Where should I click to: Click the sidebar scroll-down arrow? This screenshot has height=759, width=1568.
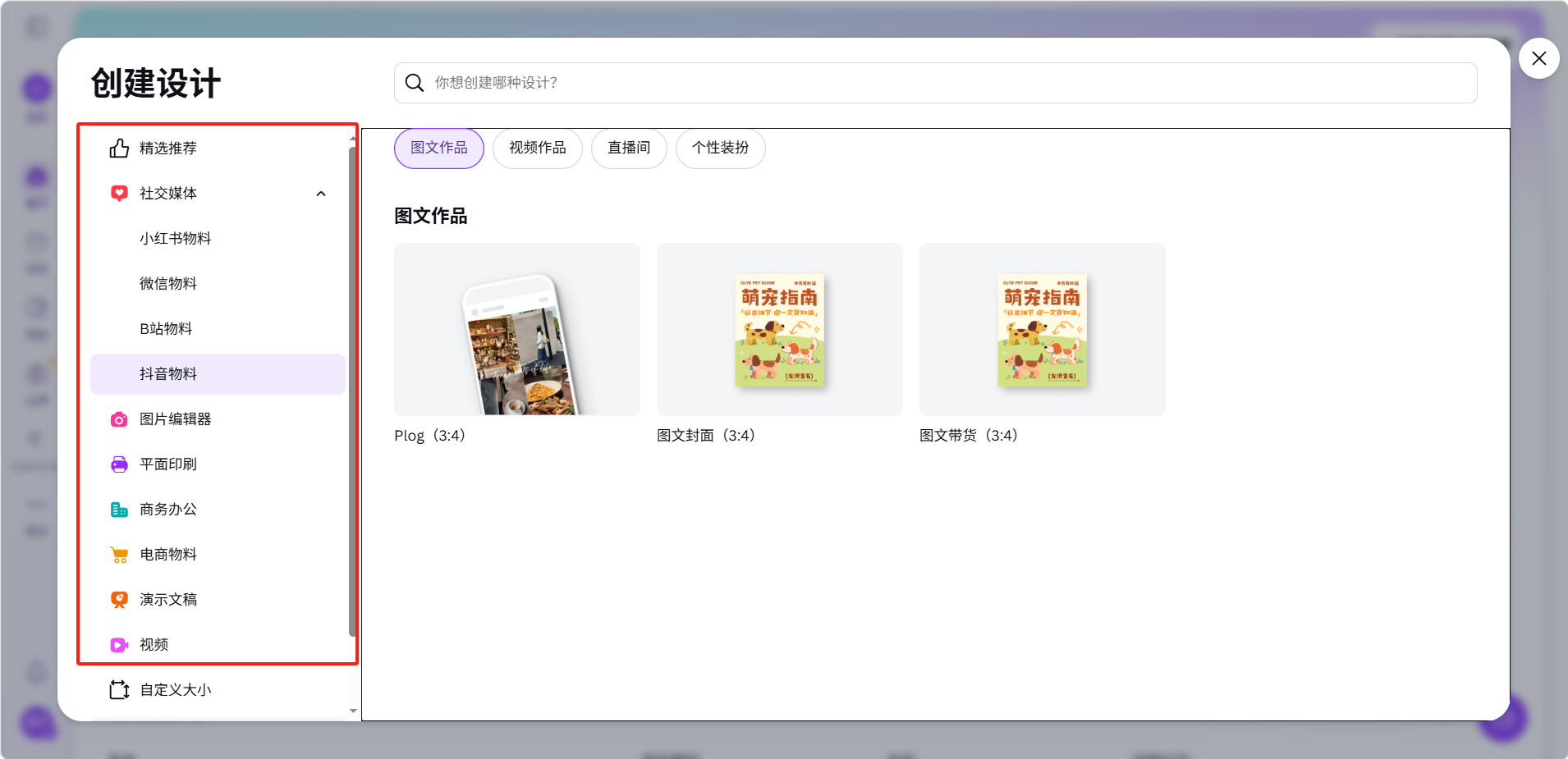[x=353, y=711]
